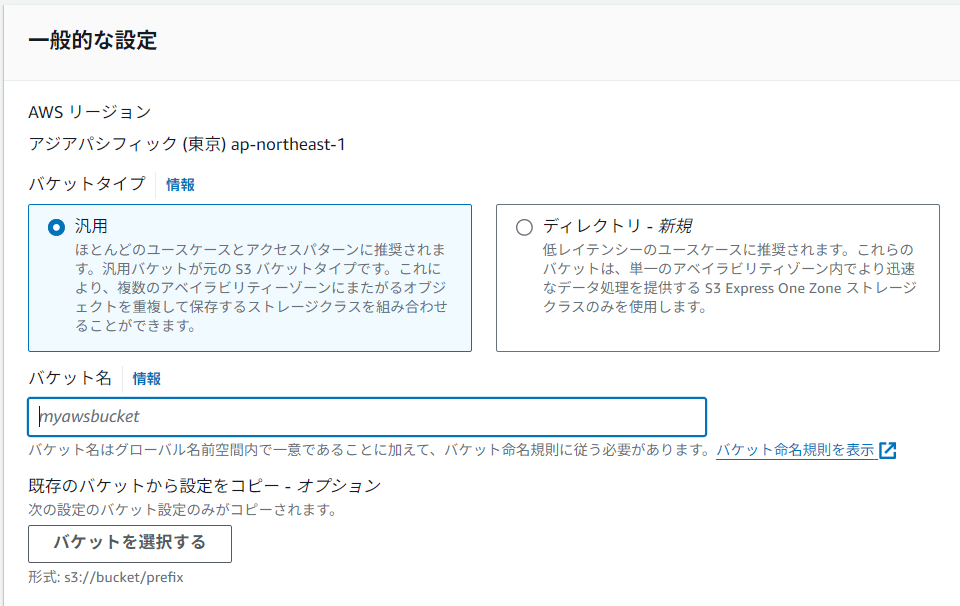
Task: Click the ディレクトリ bucket type description card
Action: [718, 278]
